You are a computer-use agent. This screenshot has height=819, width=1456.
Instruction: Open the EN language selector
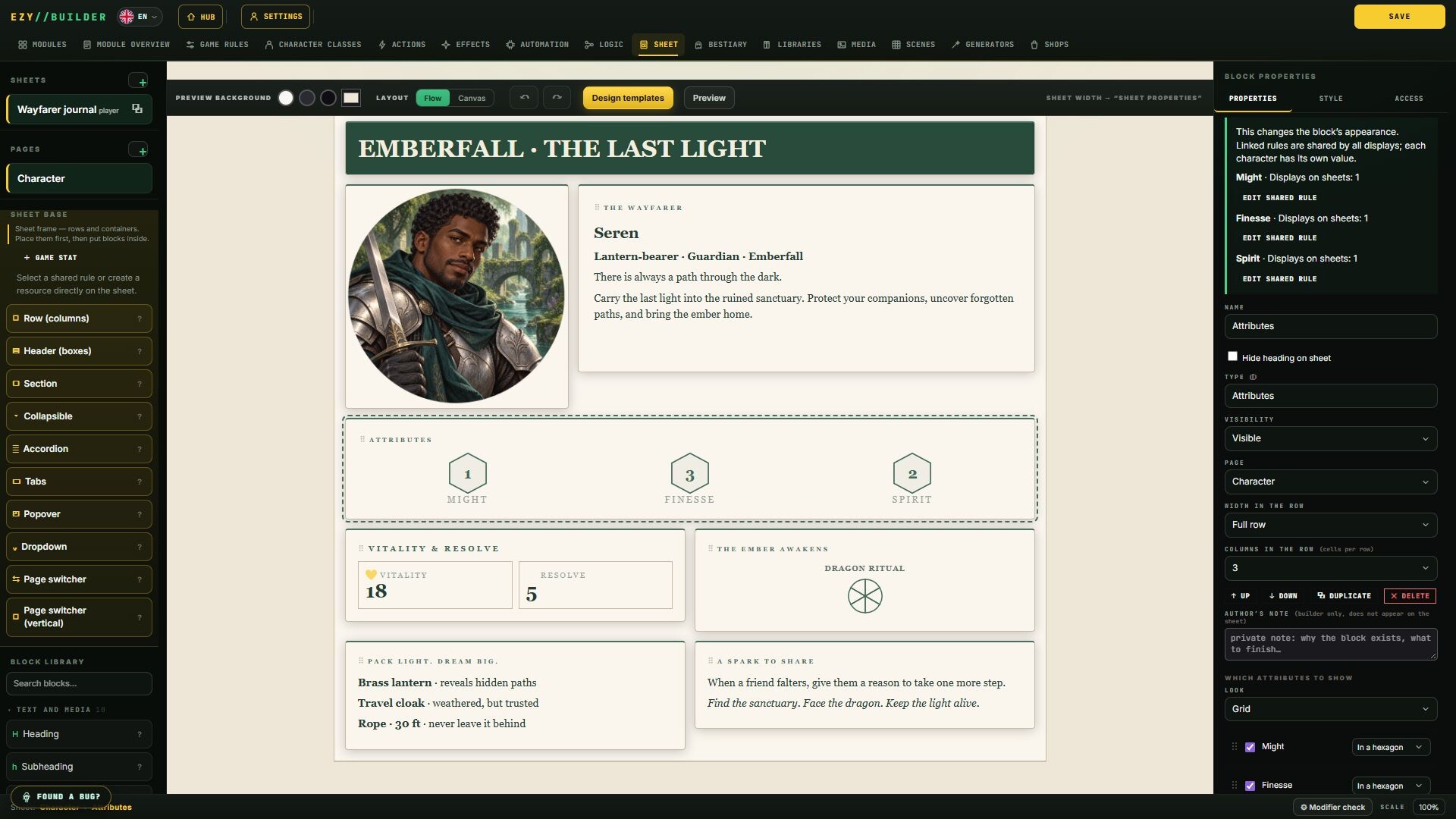(x=140, y=17)
